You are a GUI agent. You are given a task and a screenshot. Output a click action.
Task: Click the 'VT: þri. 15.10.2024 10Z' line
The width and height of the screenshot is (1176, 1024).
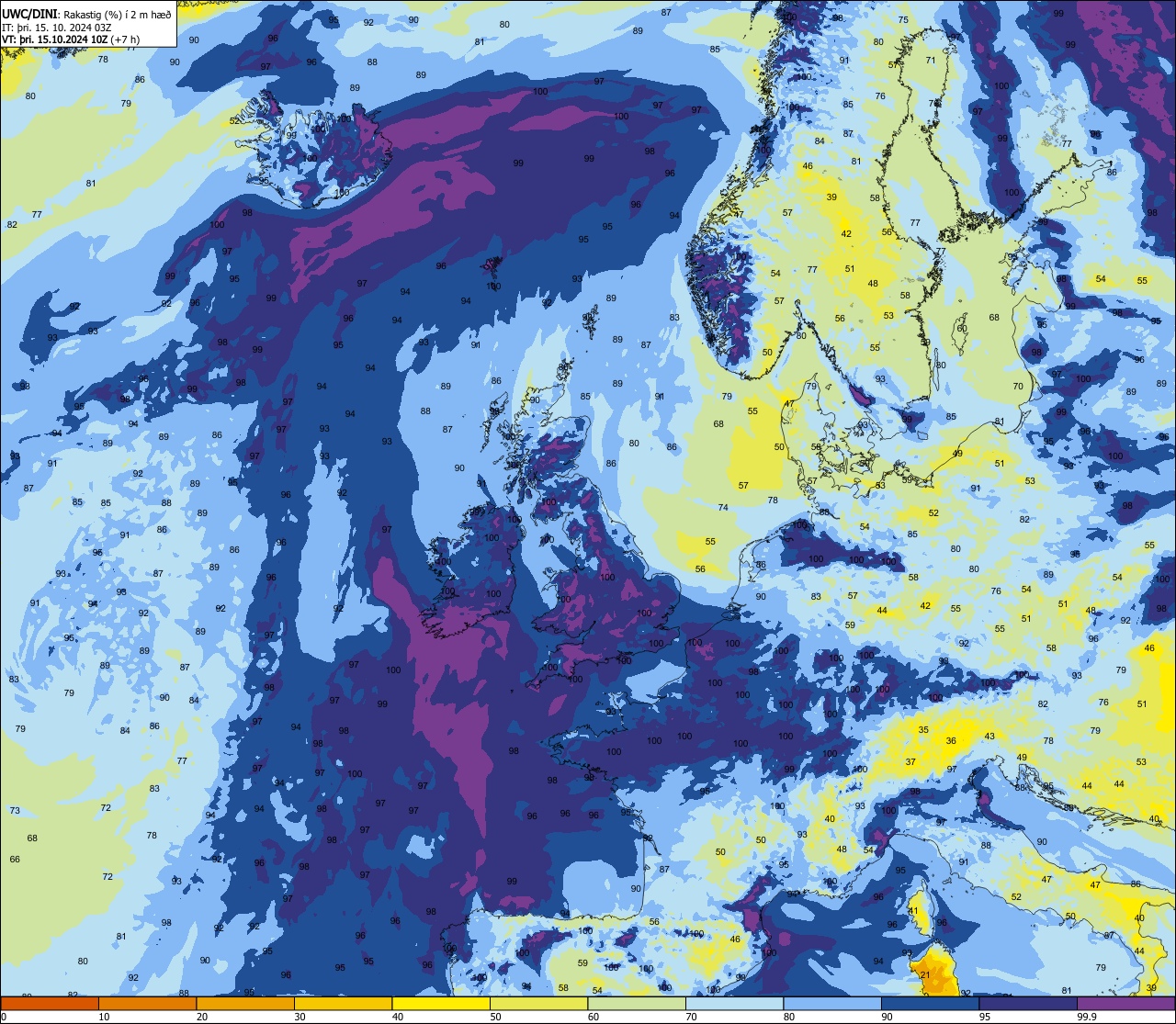click(x=54, y=39)
